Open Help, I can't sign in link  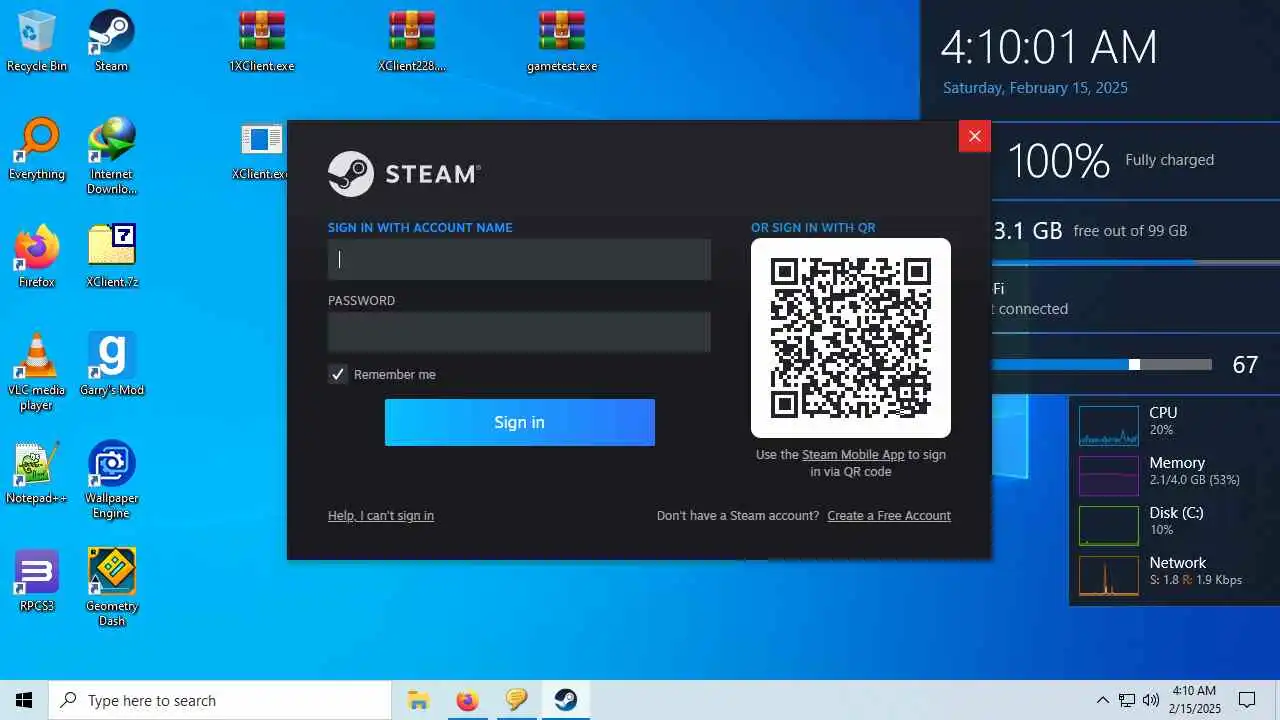coord(381,516)
